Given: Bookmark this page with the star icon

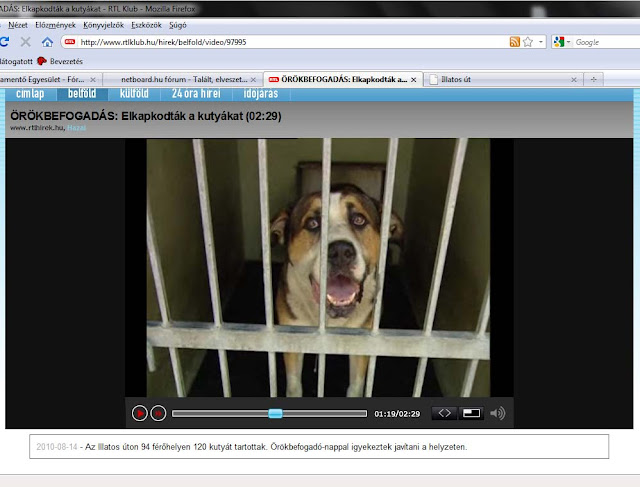Looking at the screenshot, I should coord(528,42).
